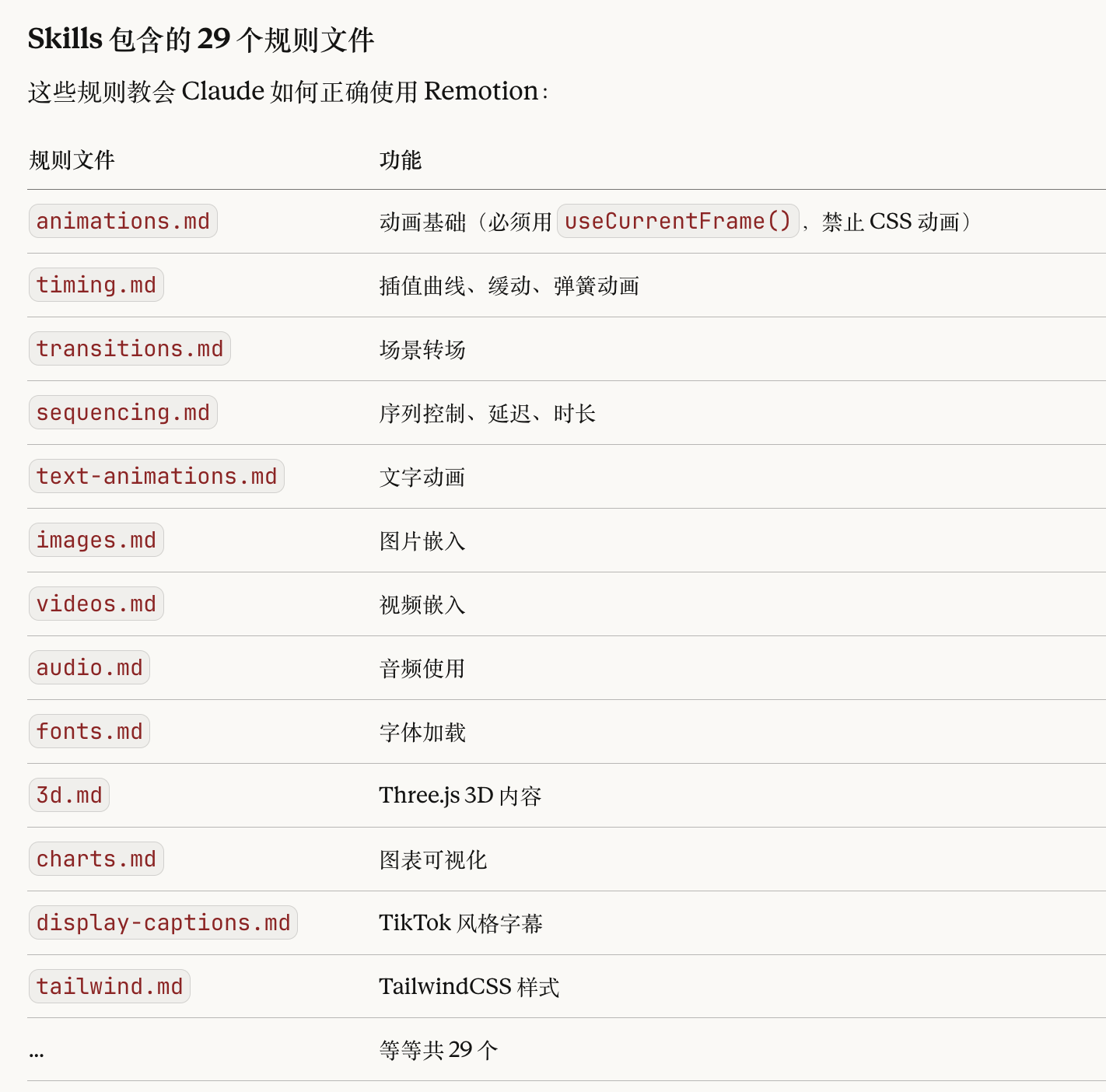Select the audio.md file name
The height and width of the screenshot is (1092, 1106).
89,668
